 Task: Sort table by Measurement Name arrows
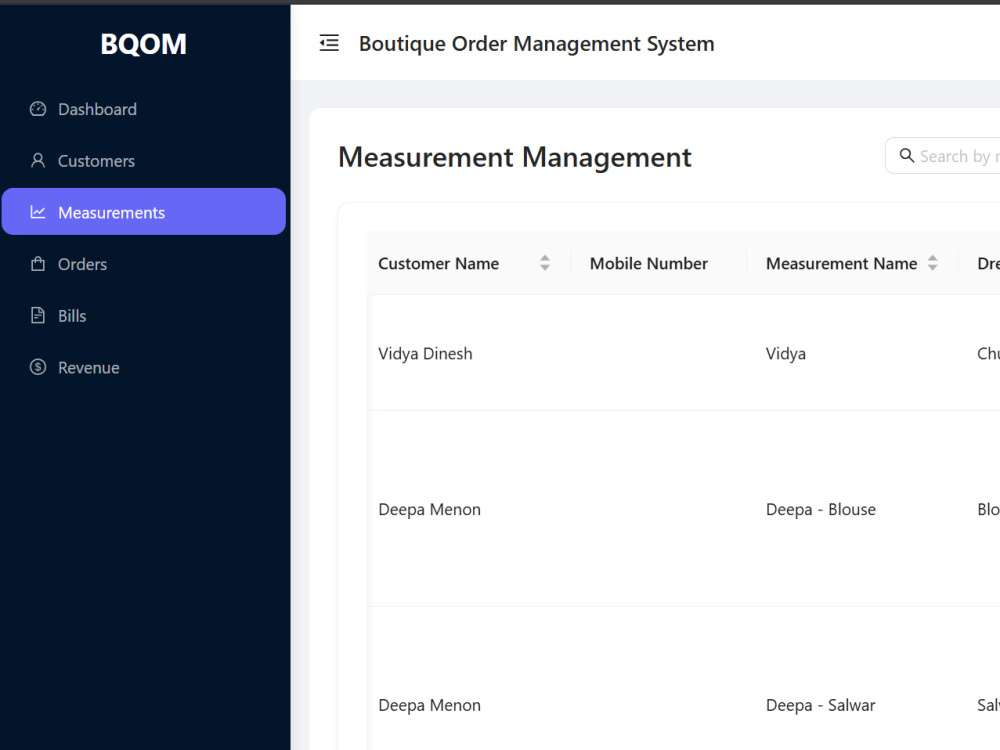pos(932,263)
